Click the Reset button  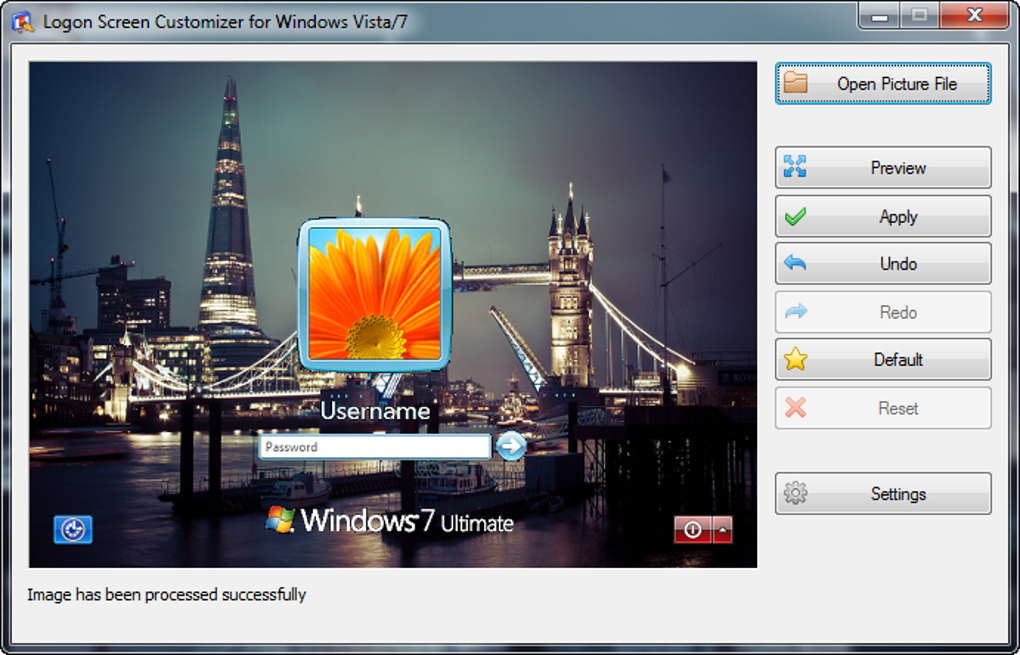click(x=883, y=408)
